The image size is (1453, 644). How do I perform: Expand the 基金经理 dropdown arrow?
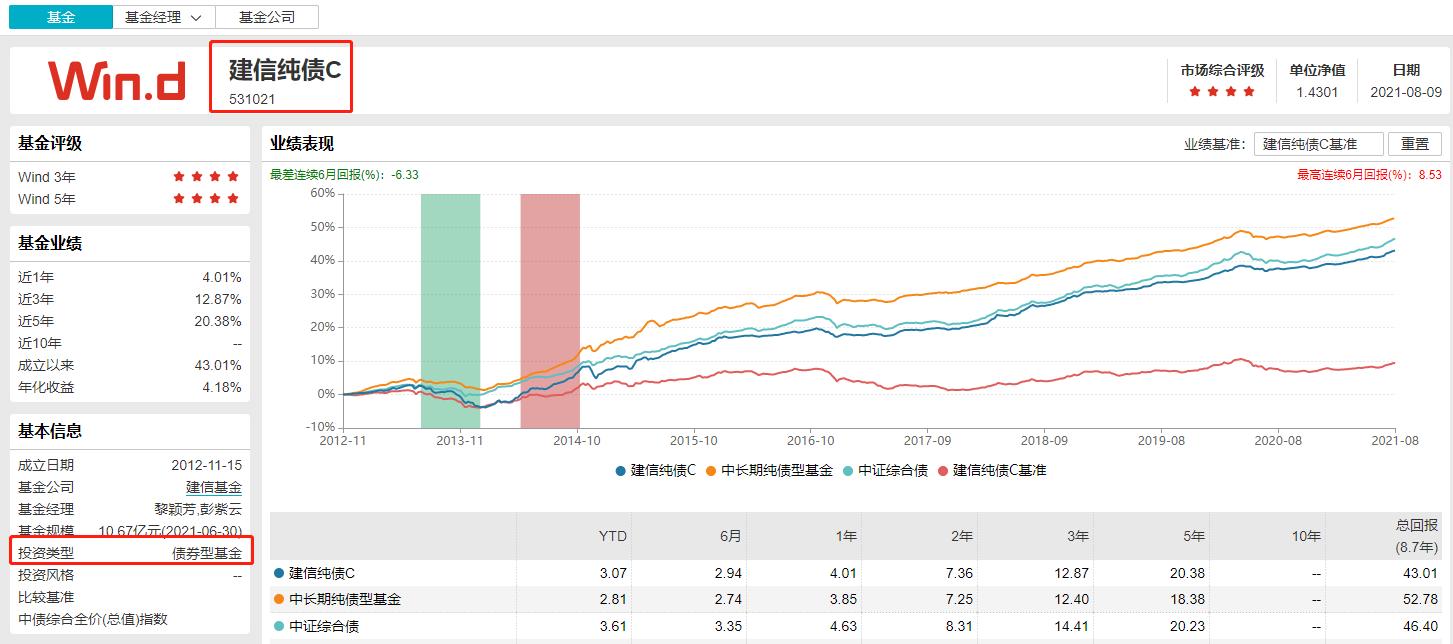pos(195,17)
